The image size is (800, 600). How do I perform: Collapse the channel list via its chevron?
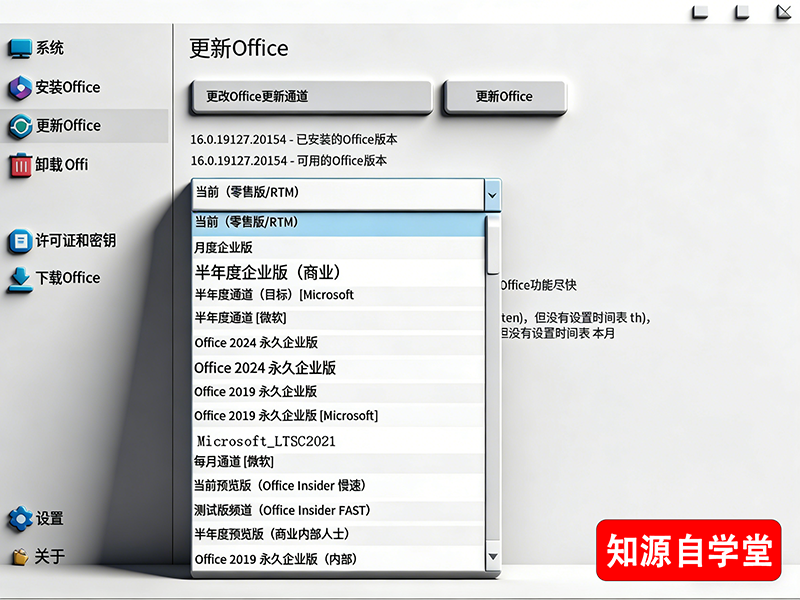tap(492, 193)
